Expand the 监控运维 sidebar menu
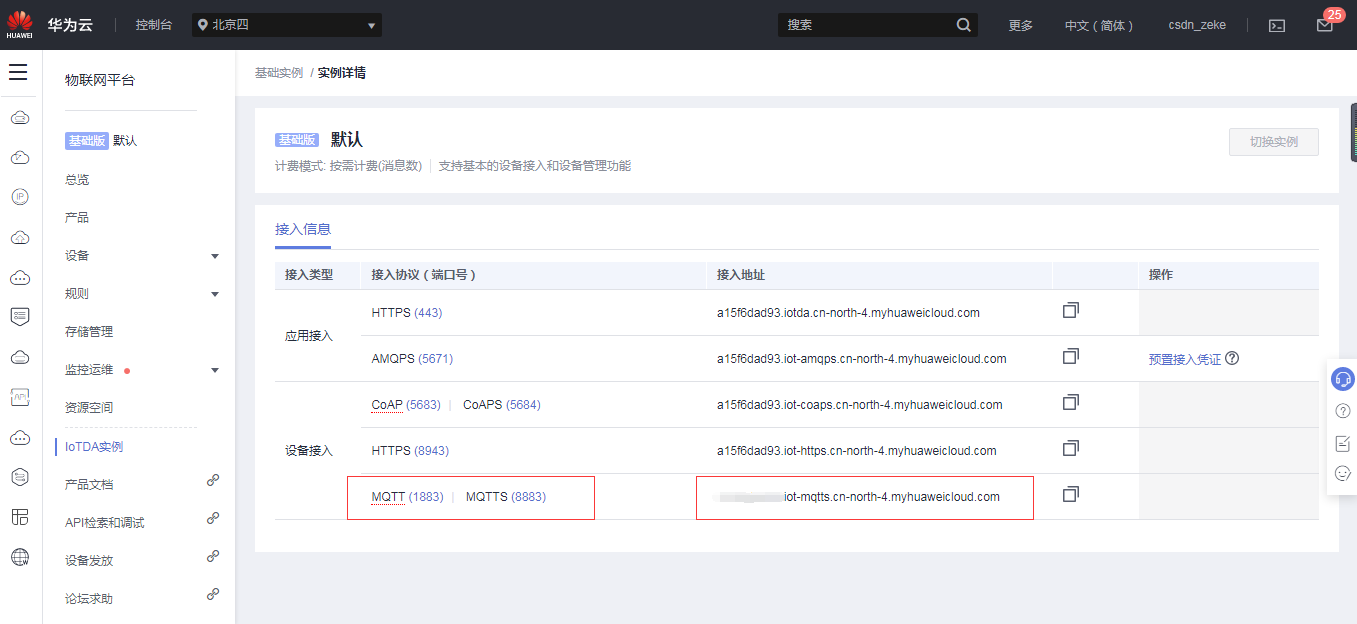 (x=215, y=370)
